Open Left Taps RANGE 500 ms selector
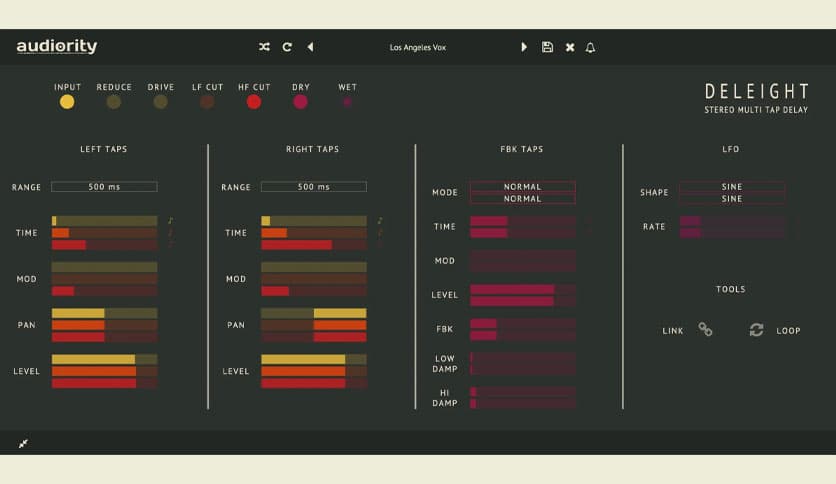The image size is (836, 484). click(x=104, y=187)
